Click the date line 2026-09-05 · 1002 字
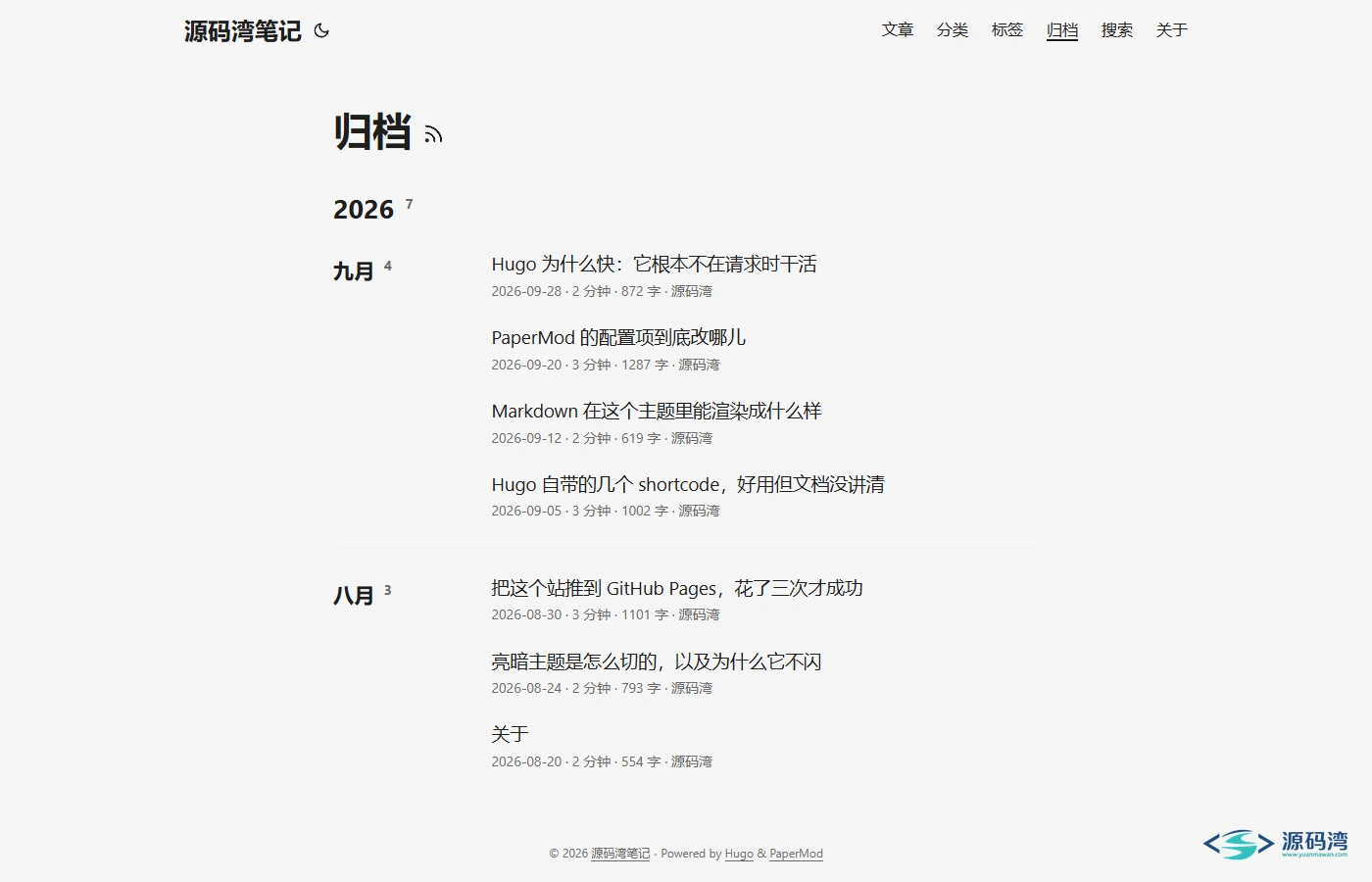 606,511
